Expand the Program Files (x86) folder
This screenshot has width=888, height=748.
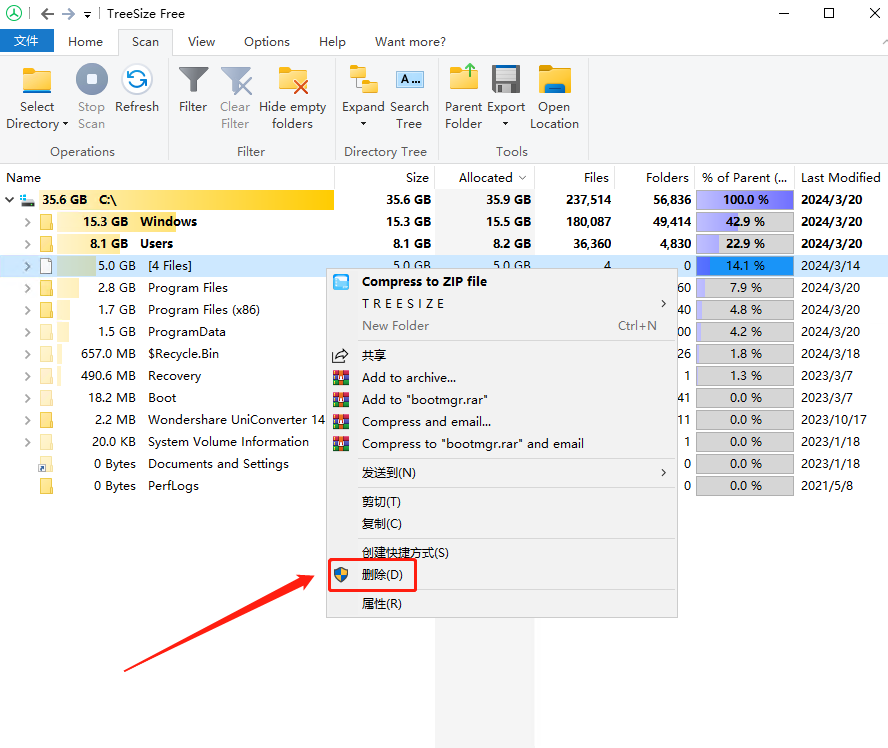click(27, 310)
